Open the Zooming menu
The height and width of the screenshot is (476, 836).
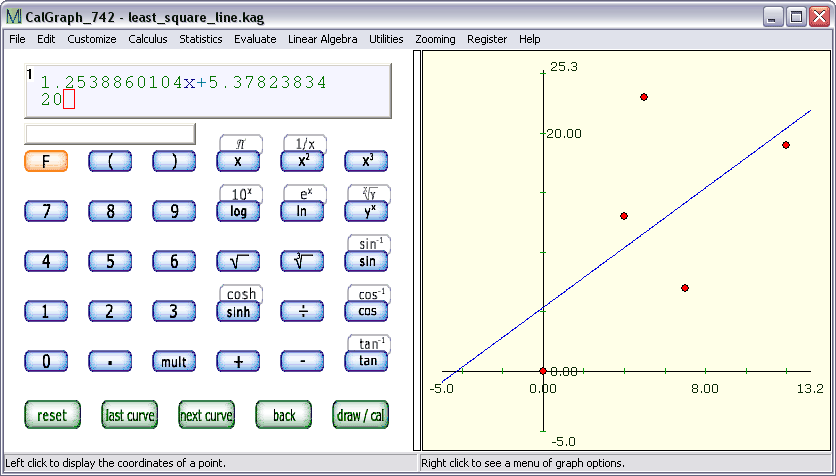point(435,39)
